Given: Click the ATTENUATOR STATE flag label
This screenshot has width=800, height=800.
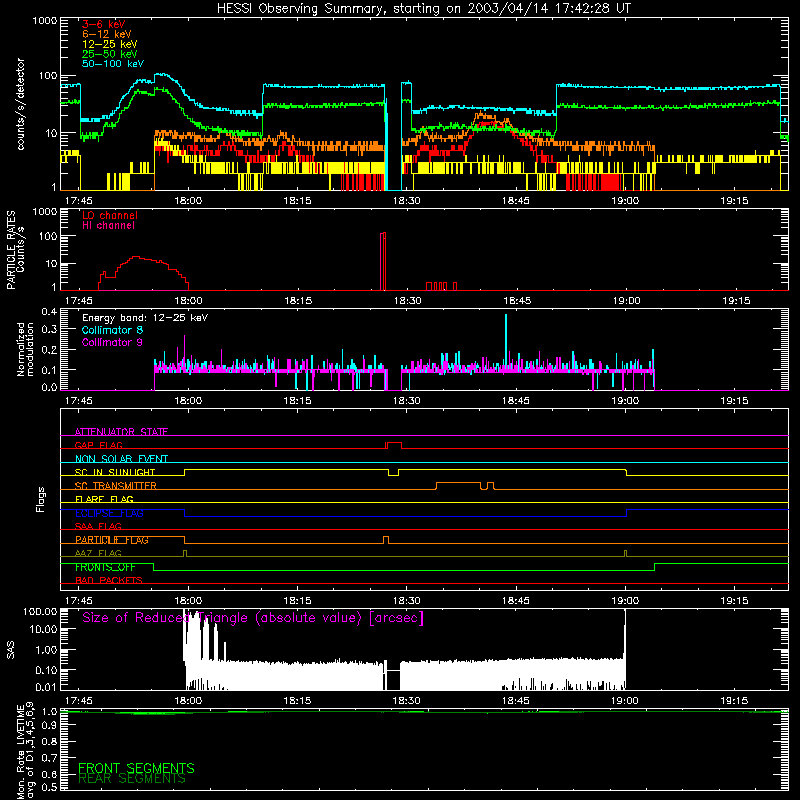Looking at the screenshot, I should [x=121, y=432].
